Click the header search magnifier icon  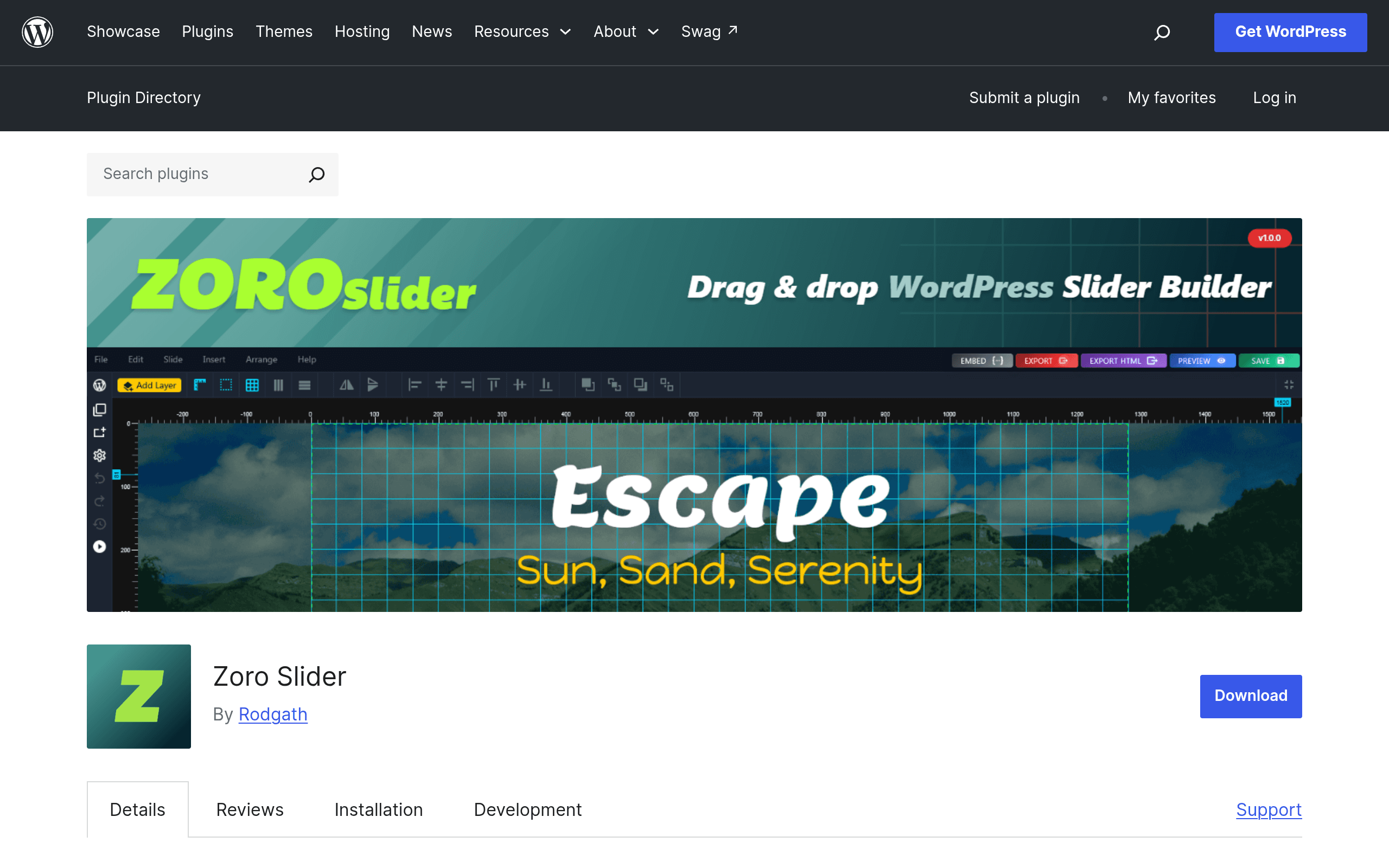tap(1162, 32)
